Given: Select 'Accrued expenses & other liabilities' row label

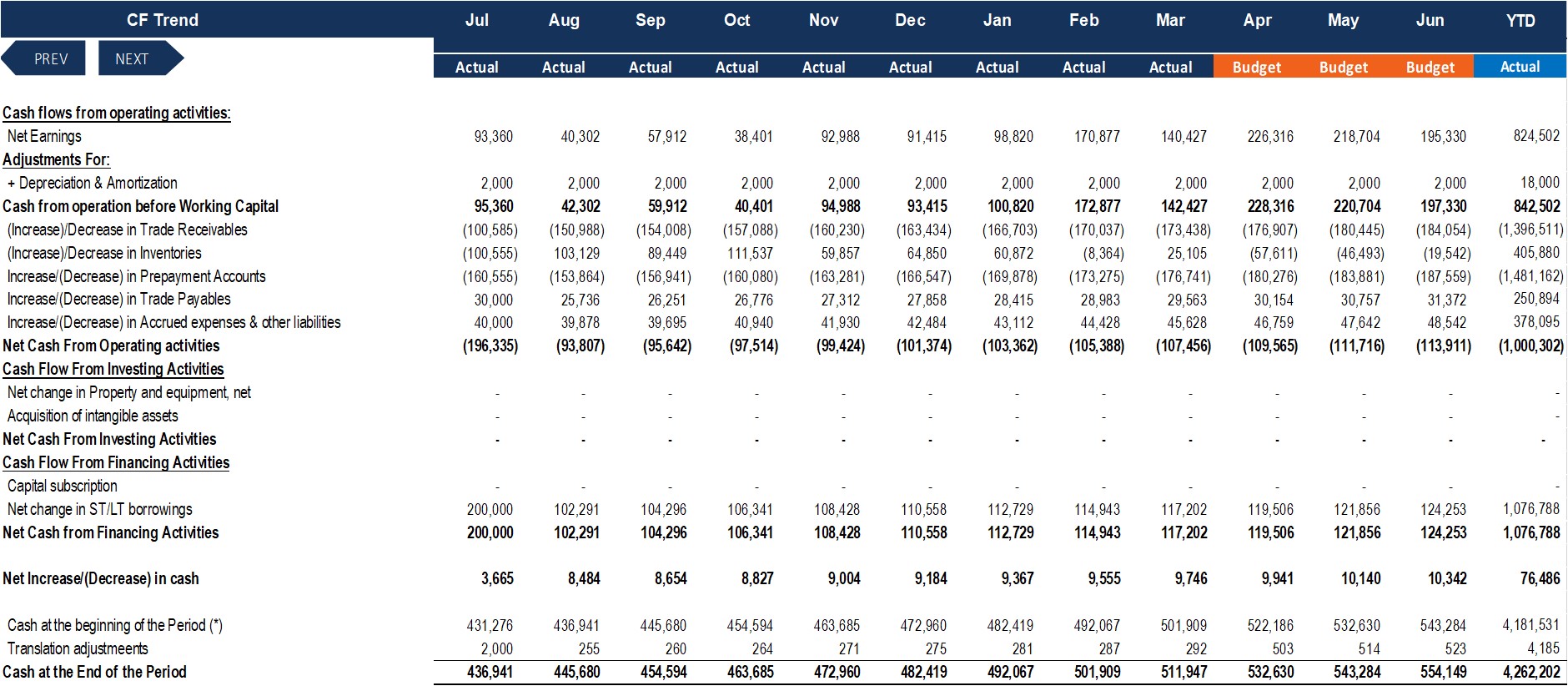Looking at the screenshot, I should click(x=173, y=322).
